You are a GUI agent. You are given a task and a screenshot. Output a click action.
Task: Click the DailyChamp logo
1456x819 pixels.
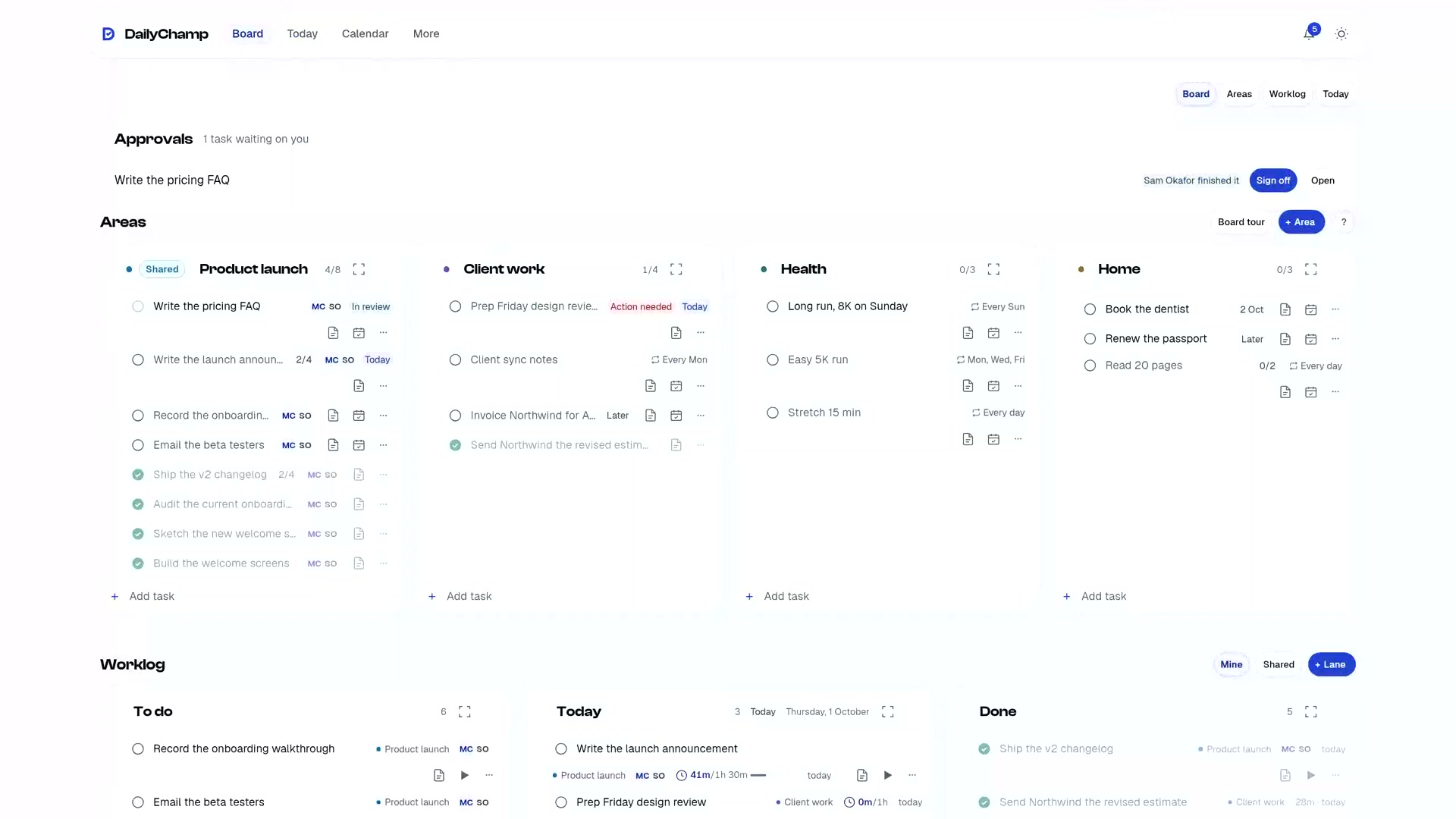(x=155, y=34)
